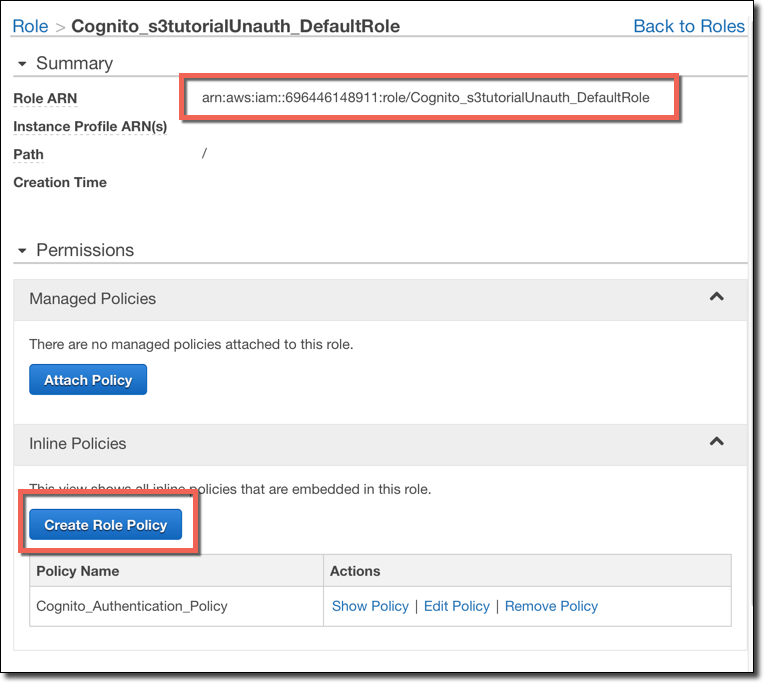Click the Summary heading text

pyautogui.click(x=75, y=63)
